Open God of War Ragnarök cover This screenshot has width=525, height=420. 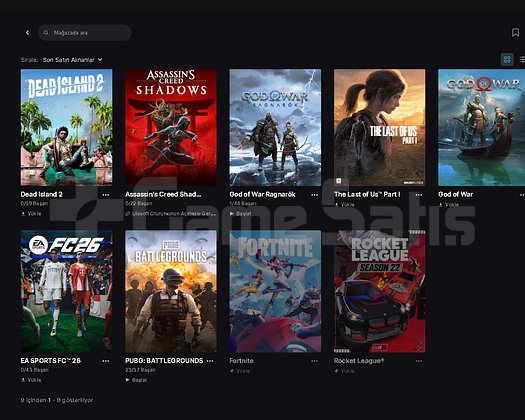[x=275, y=127]
